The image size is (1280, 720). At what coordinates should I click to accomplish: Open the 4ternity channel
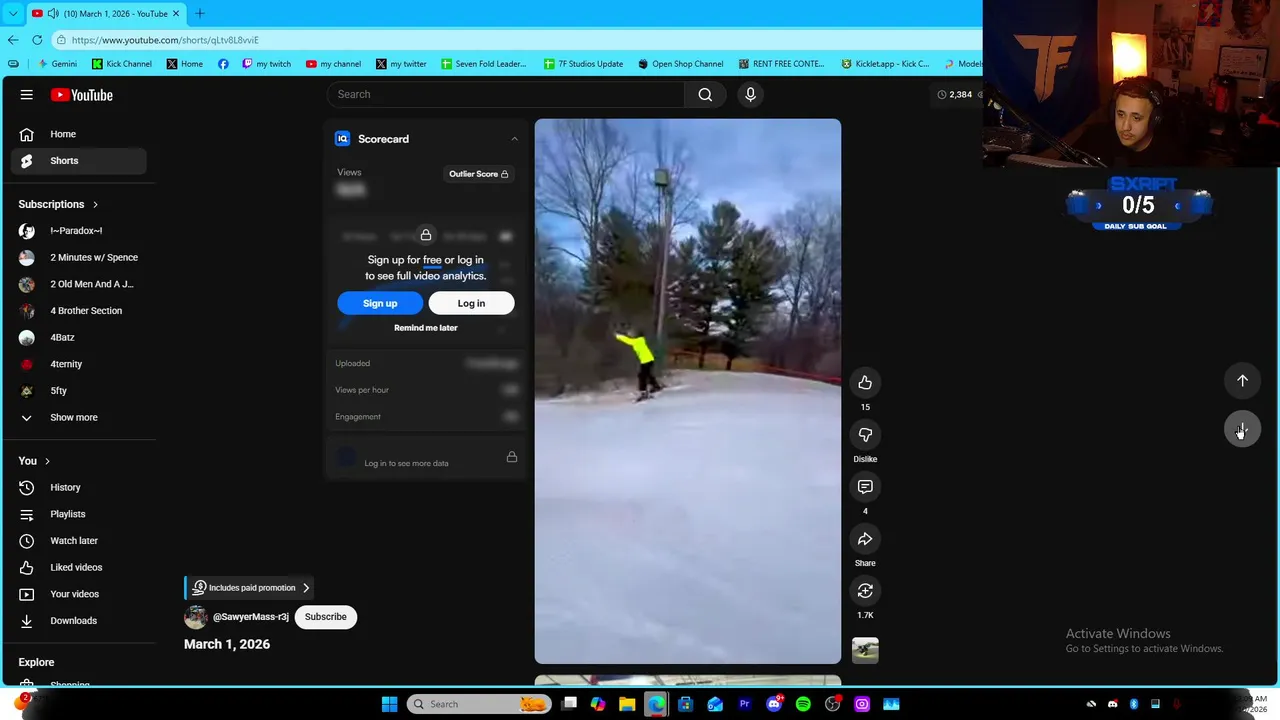coord(78,364)
